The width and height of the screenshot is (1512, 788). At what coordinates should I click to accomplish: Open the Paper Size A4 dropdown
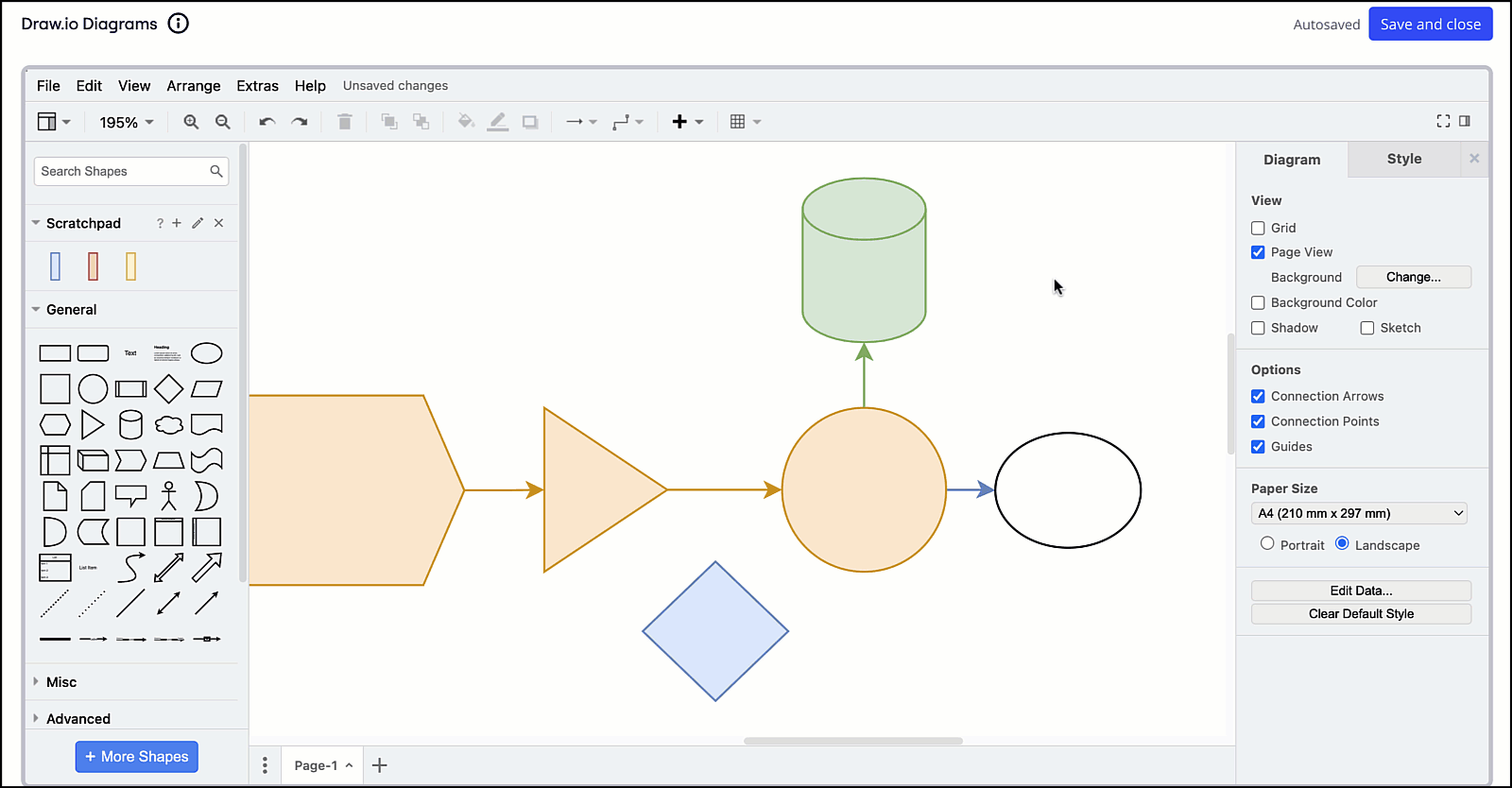1359,514
